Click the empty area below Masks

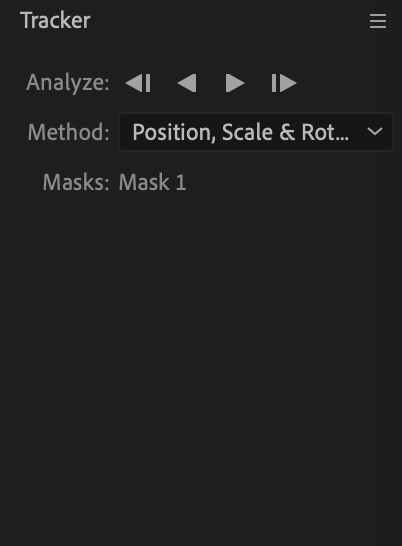(x=201, y=366)
